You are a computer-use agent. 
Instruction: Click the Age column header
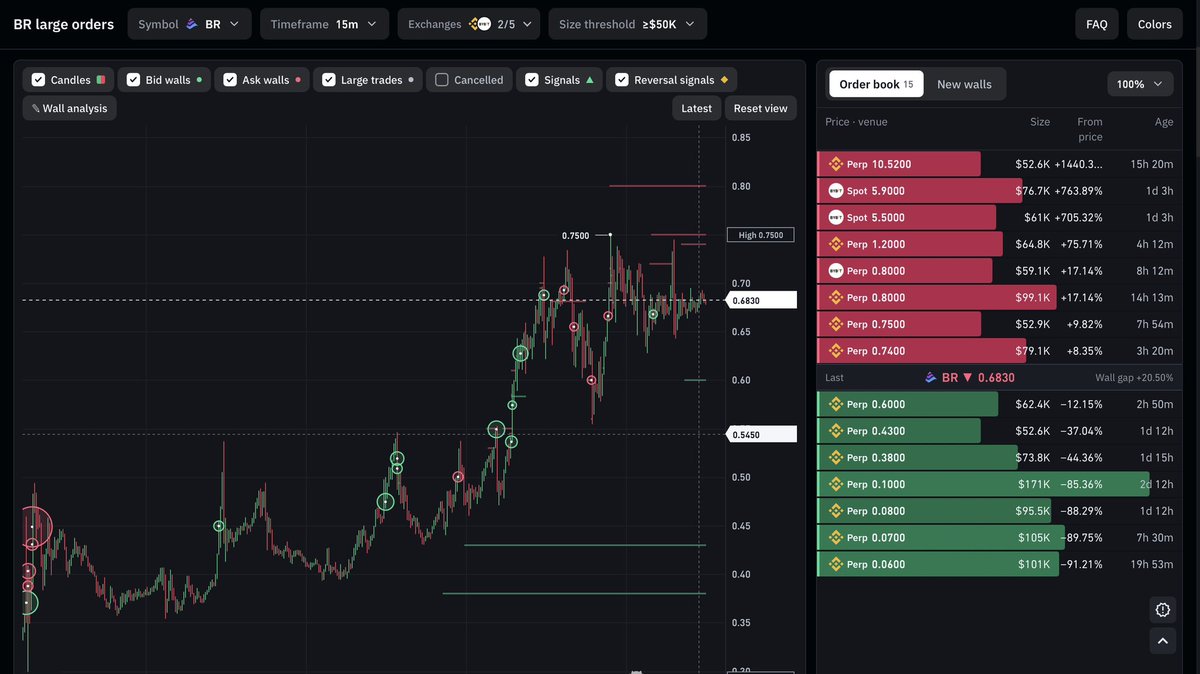click(1164, 122)
